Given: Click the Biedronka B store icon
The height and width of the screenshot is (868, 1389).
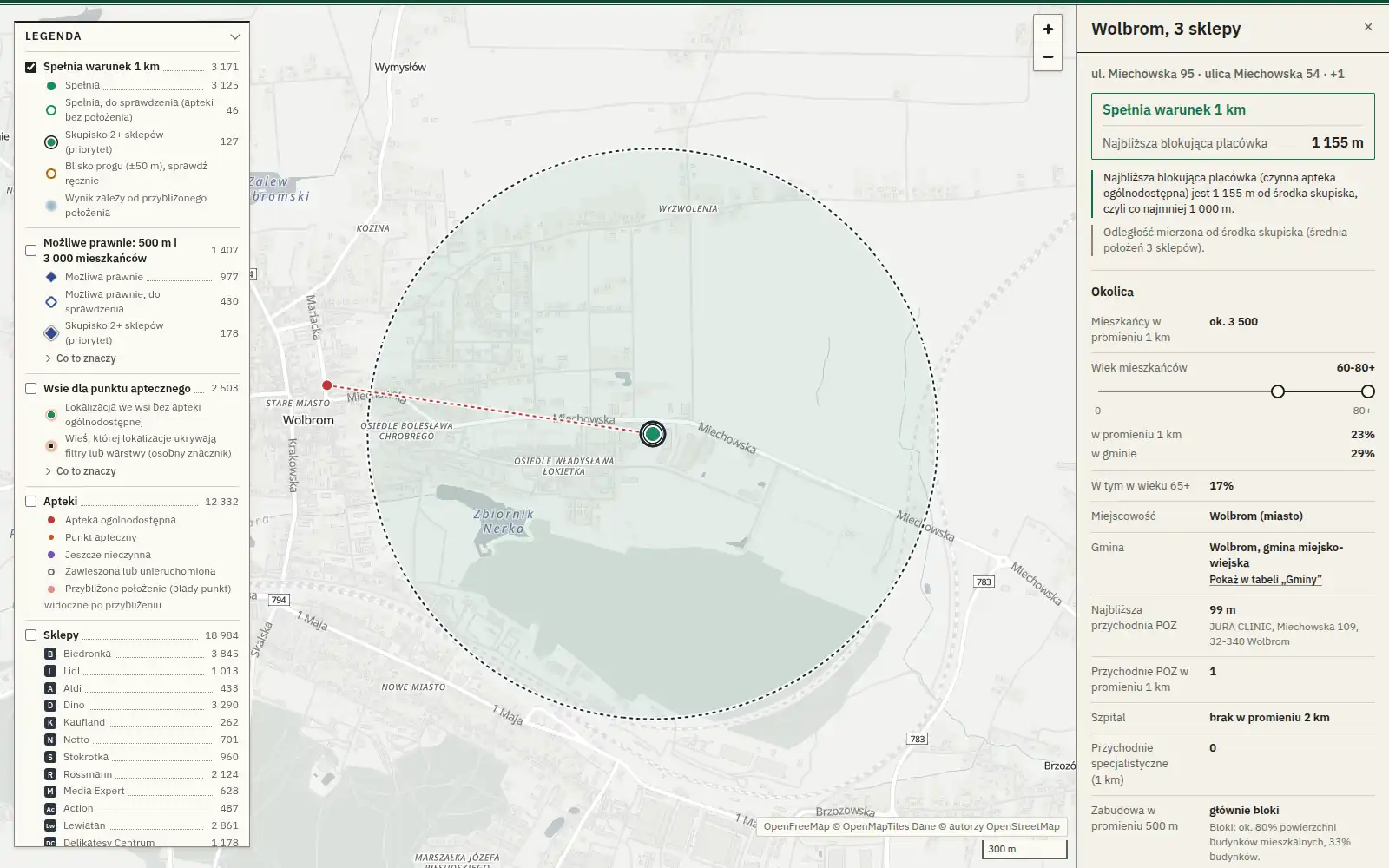Looking at the screenshot, I should [50, 654].
